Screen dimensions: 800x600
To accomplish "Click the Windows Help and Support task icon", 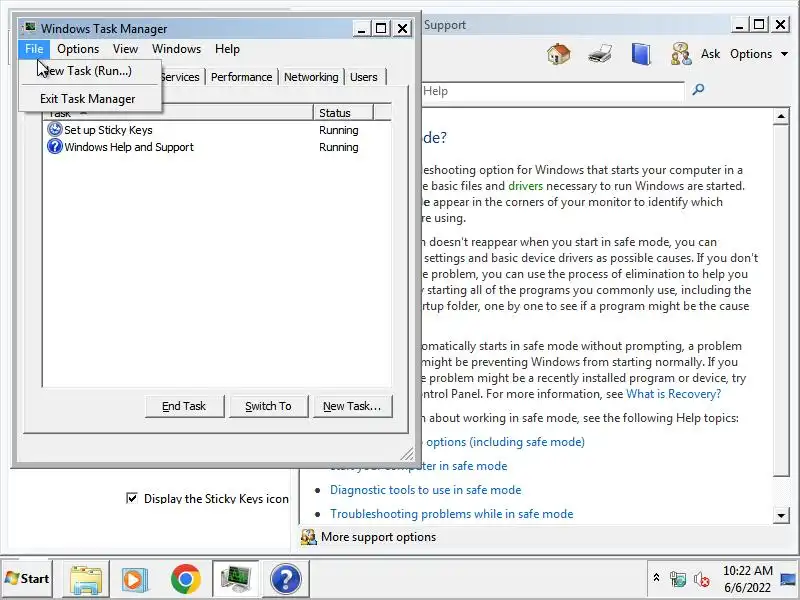I will [55, 147].
